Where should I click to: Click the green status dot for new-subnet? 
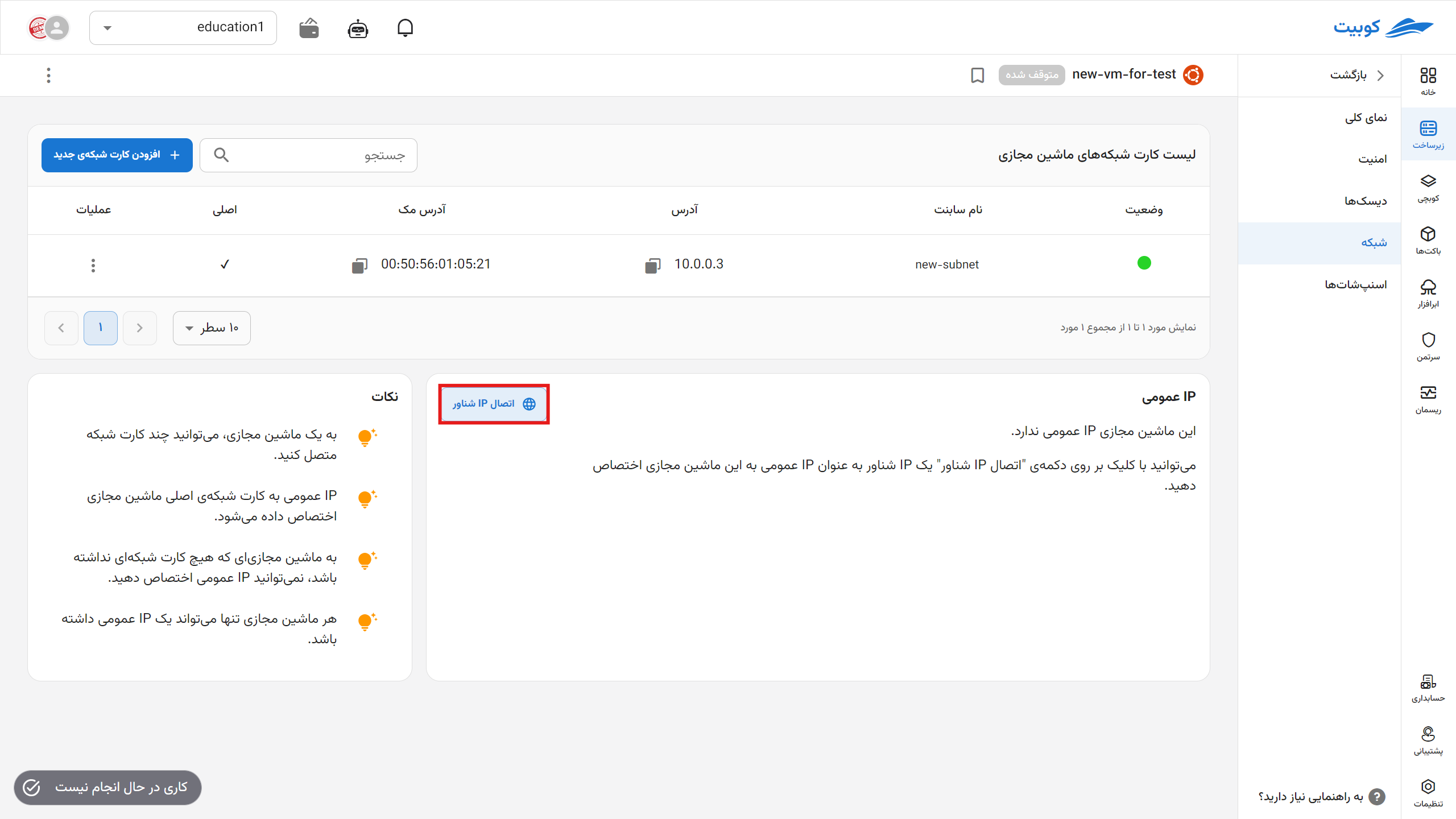[x=1145, y=263]
